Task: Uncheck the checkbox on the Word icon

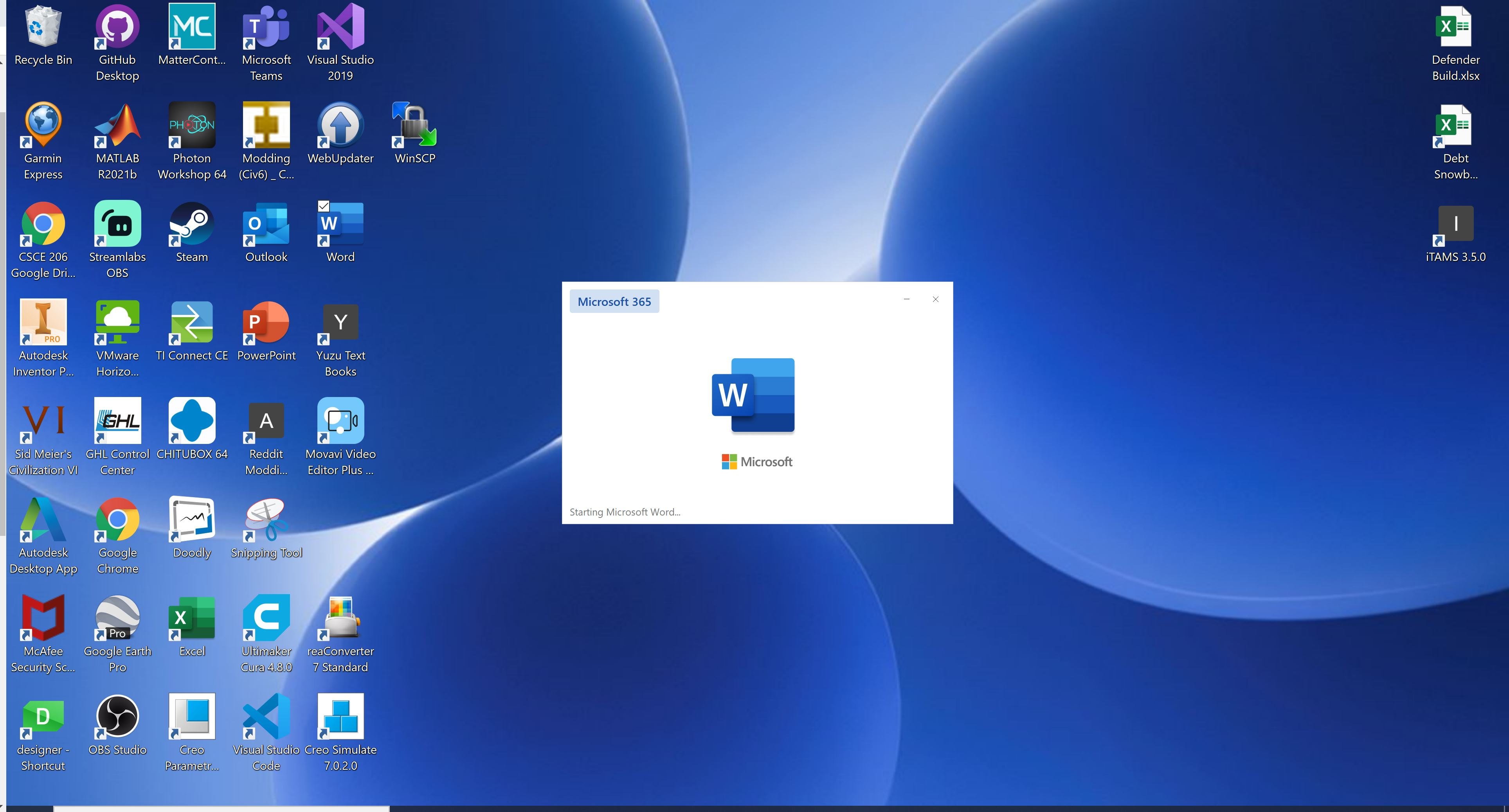Action: point(323,206)
